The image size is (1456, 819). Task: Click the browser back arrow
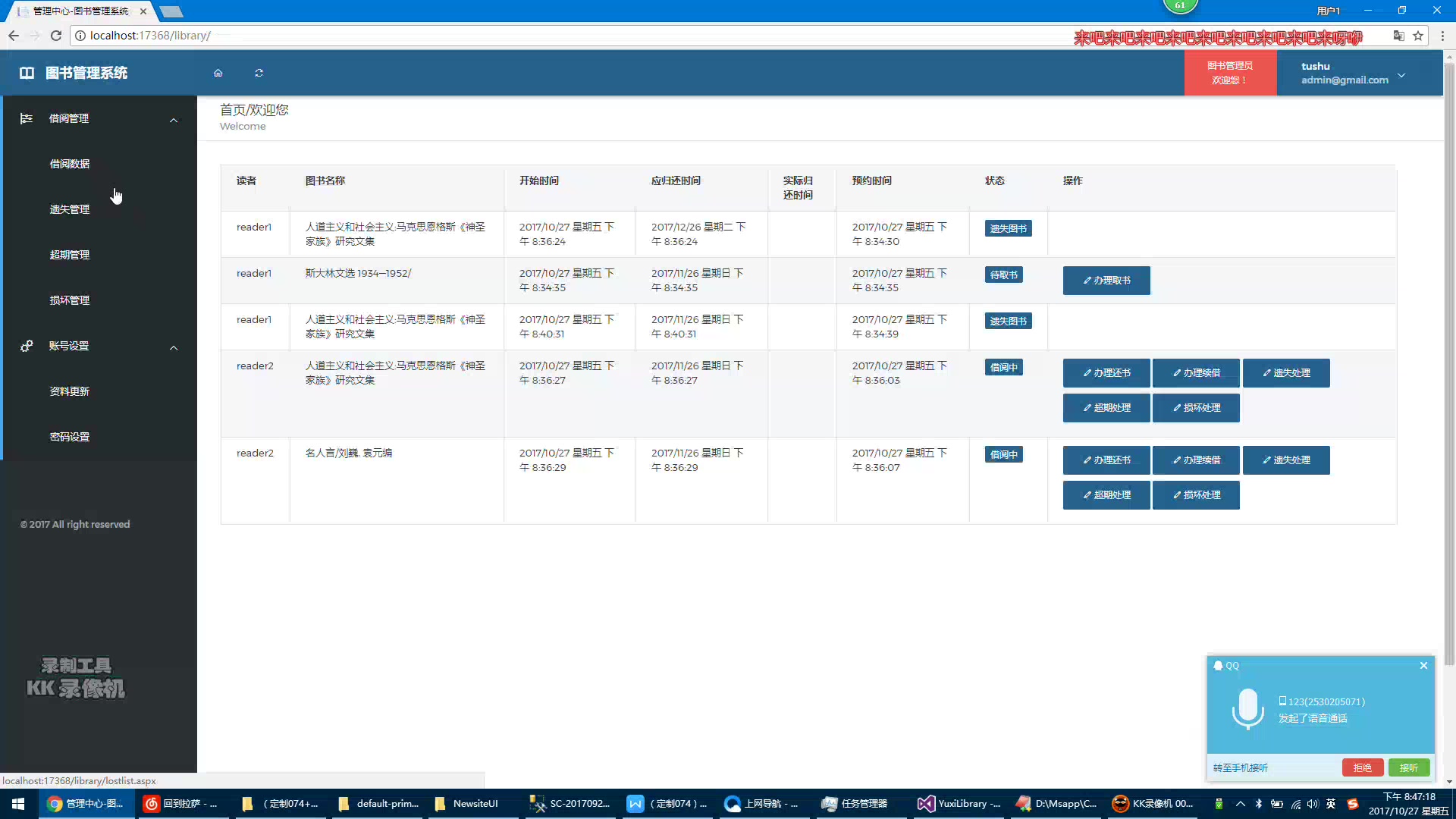click(14, 36)
